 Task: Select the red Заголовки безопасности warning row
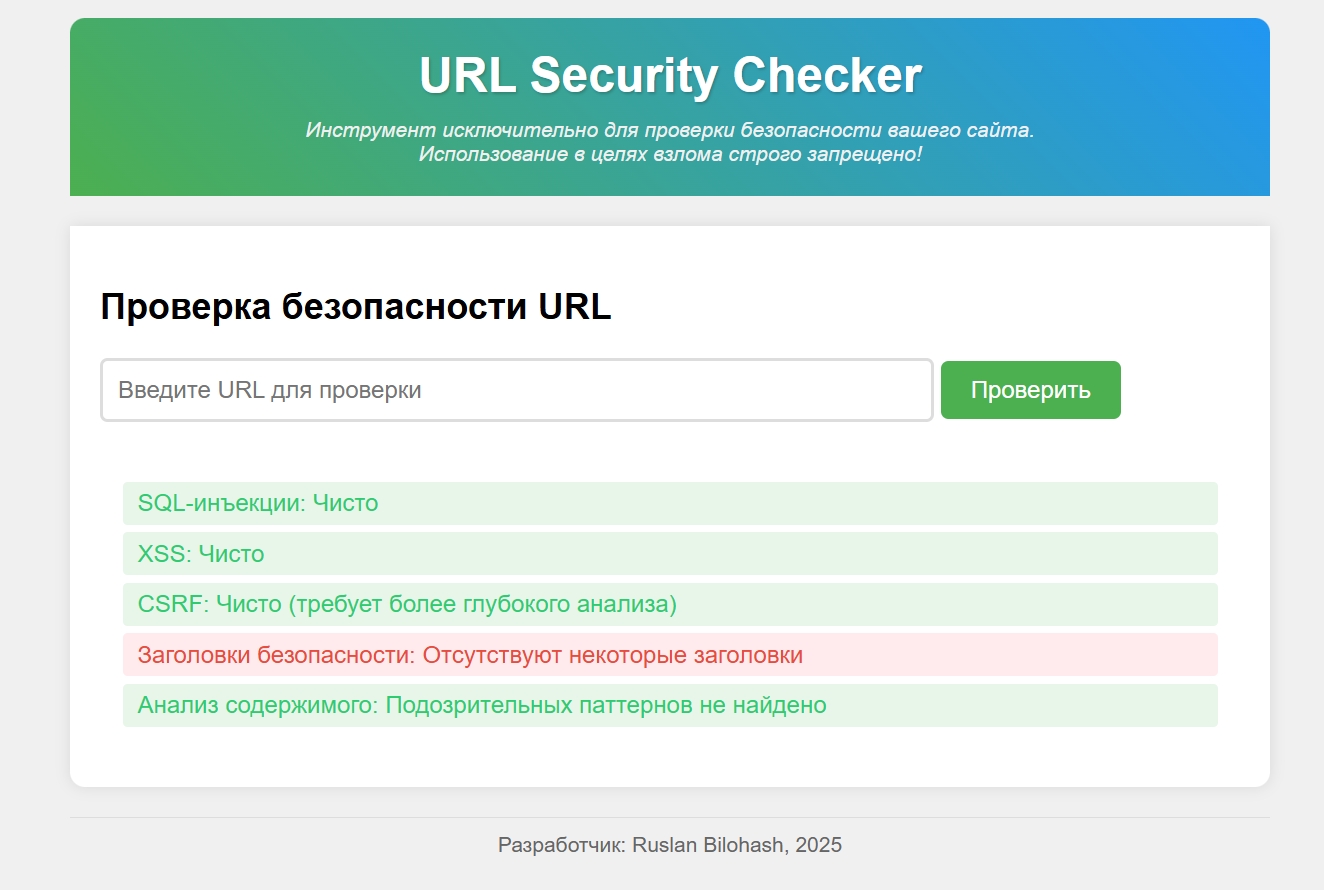tap(668, 654)
